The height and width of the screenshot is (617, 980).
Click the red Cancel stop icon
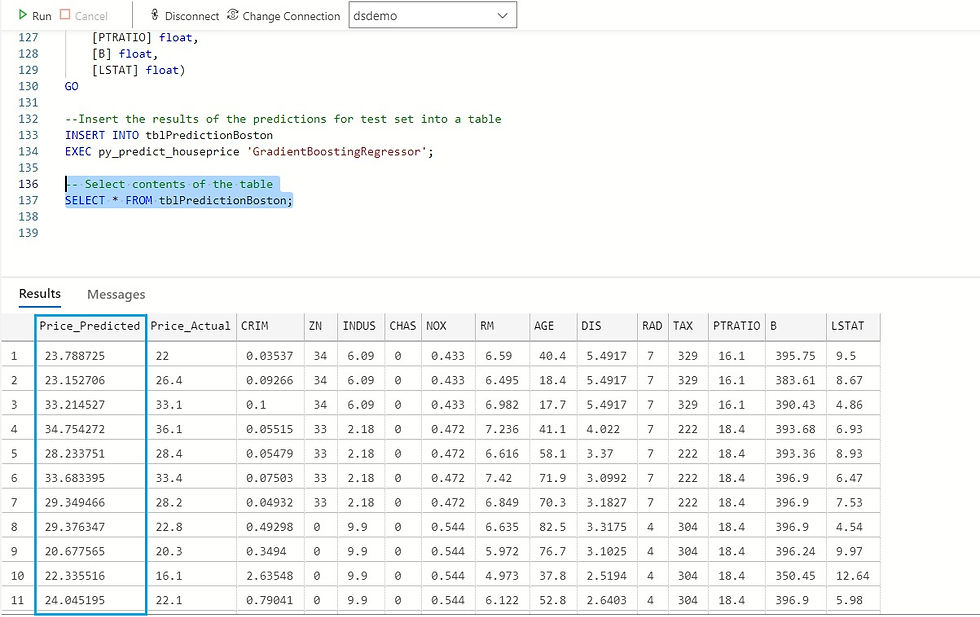pos(65,14)
